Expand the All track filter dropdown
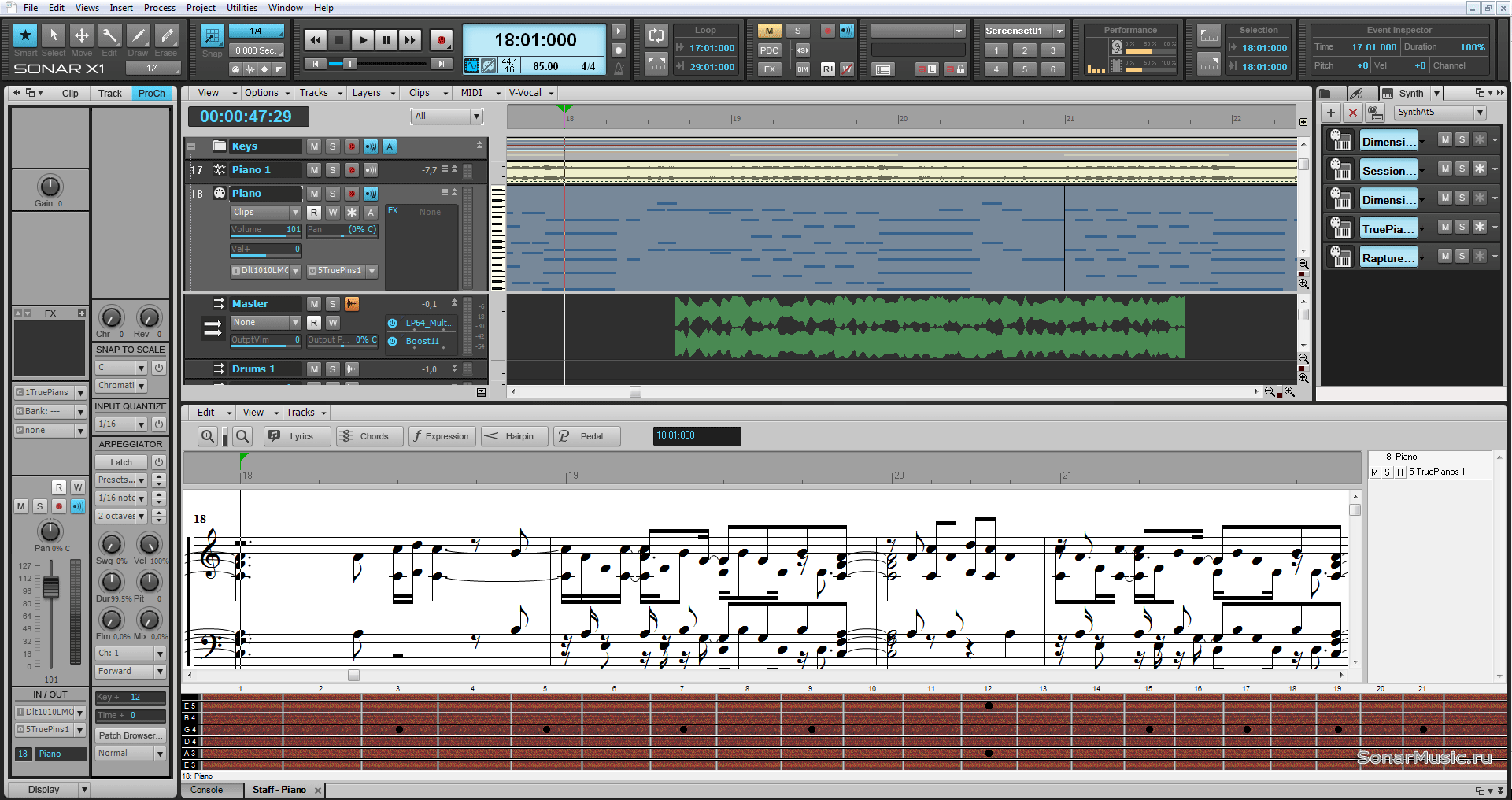This screenshot has width=1512, height=800. click(x=476, y=117)
